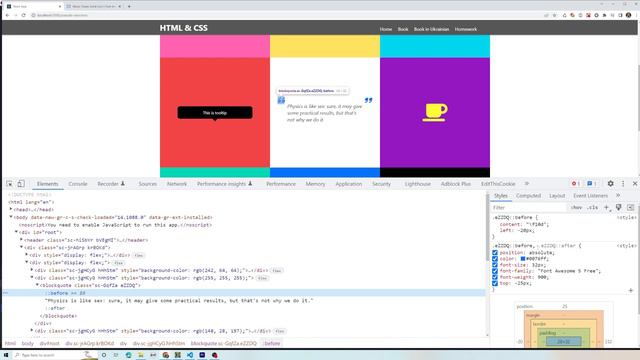Uncheck the position: absolute declaration

click(x=495, y=253)
